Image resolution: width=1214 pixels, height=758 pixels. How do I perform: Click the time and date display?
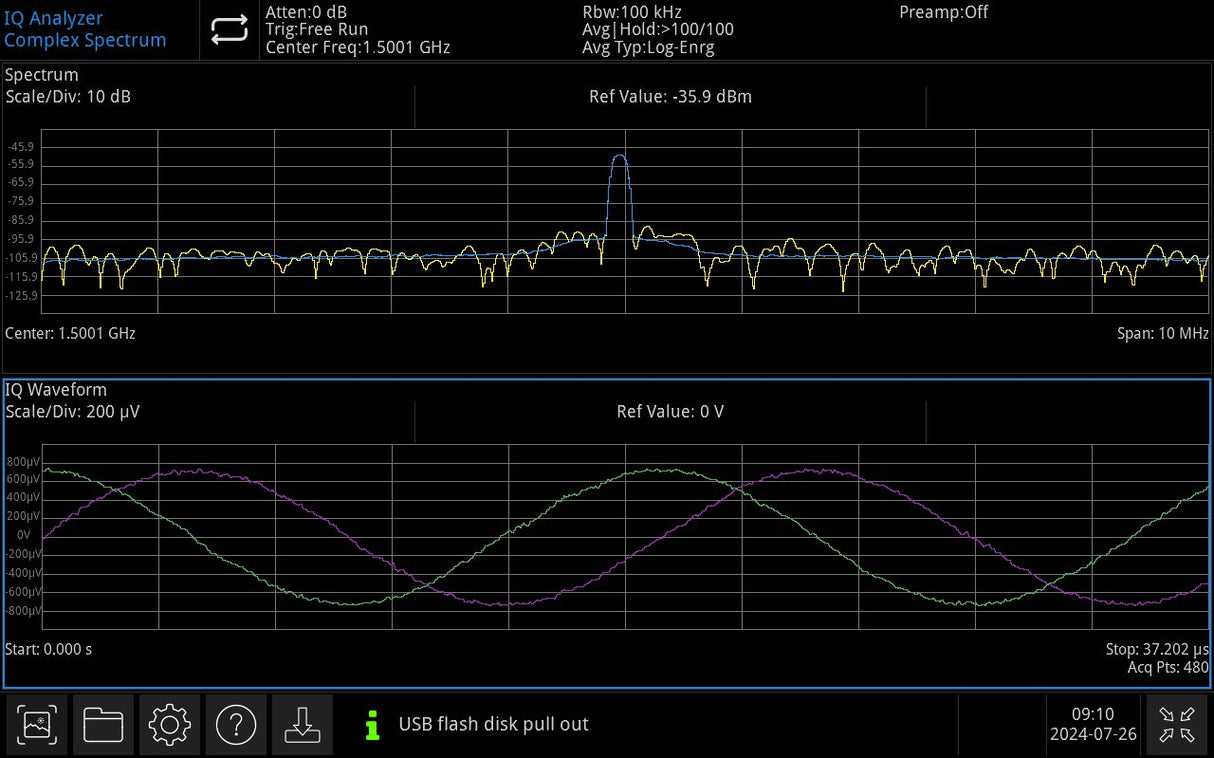pyautogui.click(x=1093, y=724)
